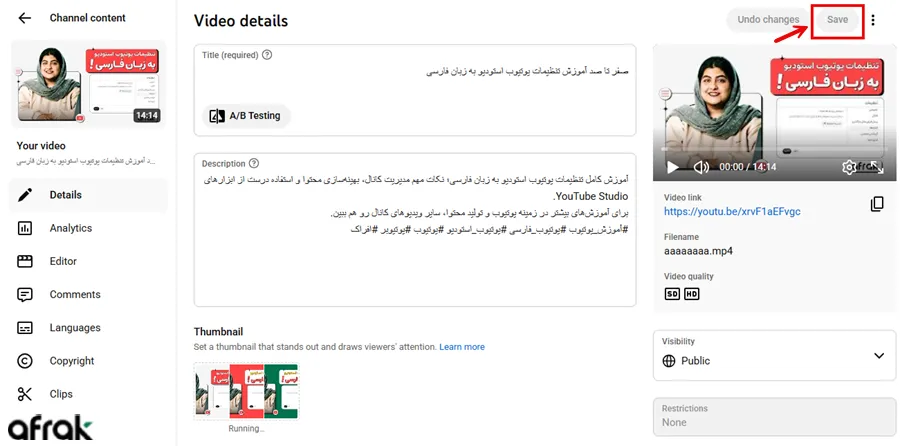Go back using the Channel content arrow
Image resolution: width=900 pixels, height=446 pixels.
click(25, 18)
